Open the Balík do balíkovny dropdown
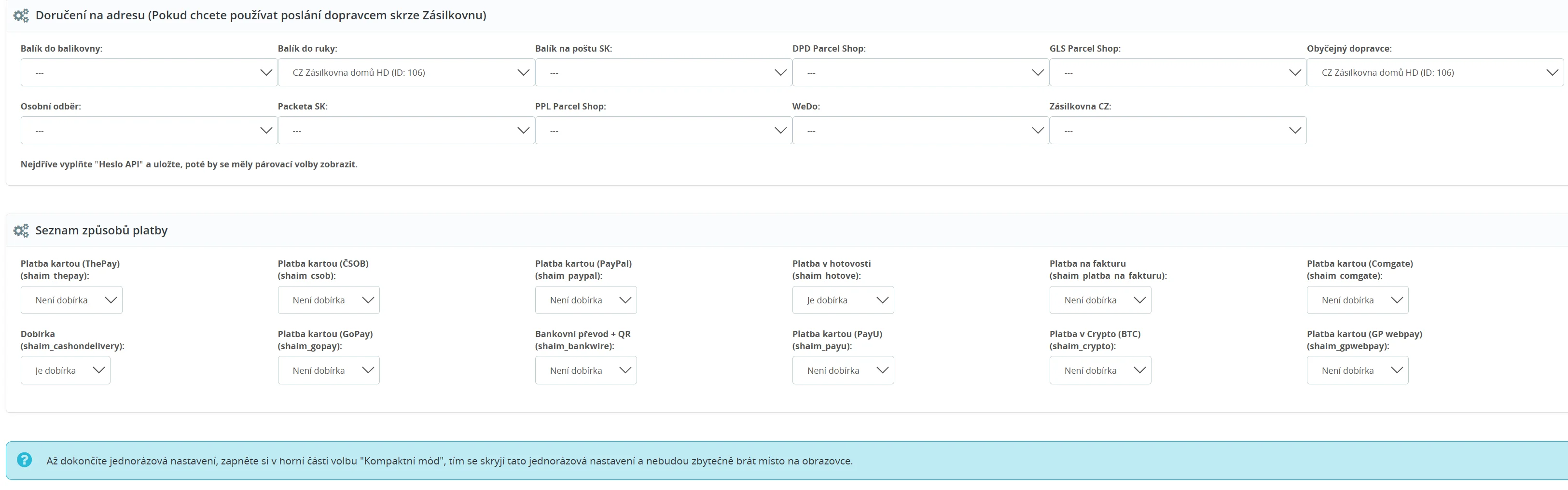Image resolution: width=1568 pixels, height=490 pixels. coord(149,72)
